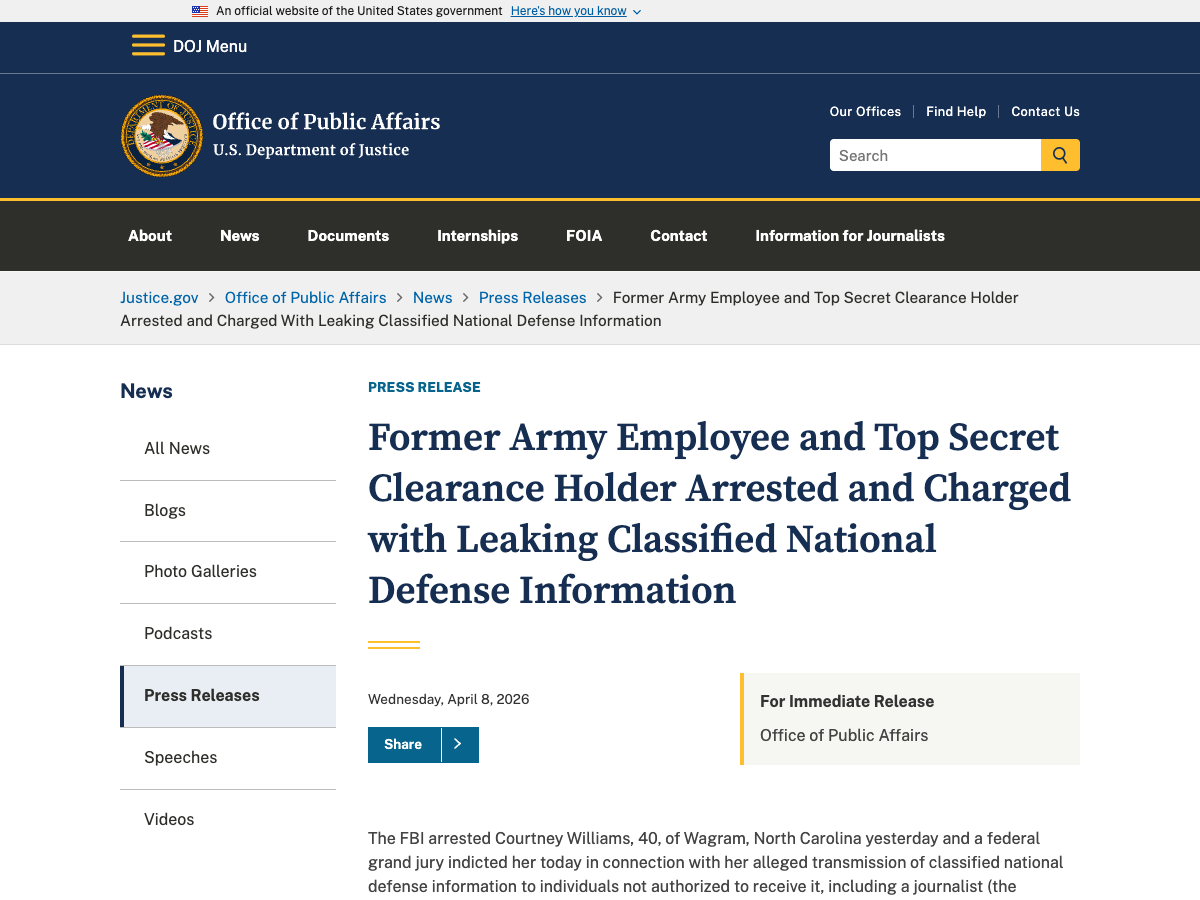The image size is (1200, 900).
Task: Open the Contact Us link
Action: (x=1045, y=111)
